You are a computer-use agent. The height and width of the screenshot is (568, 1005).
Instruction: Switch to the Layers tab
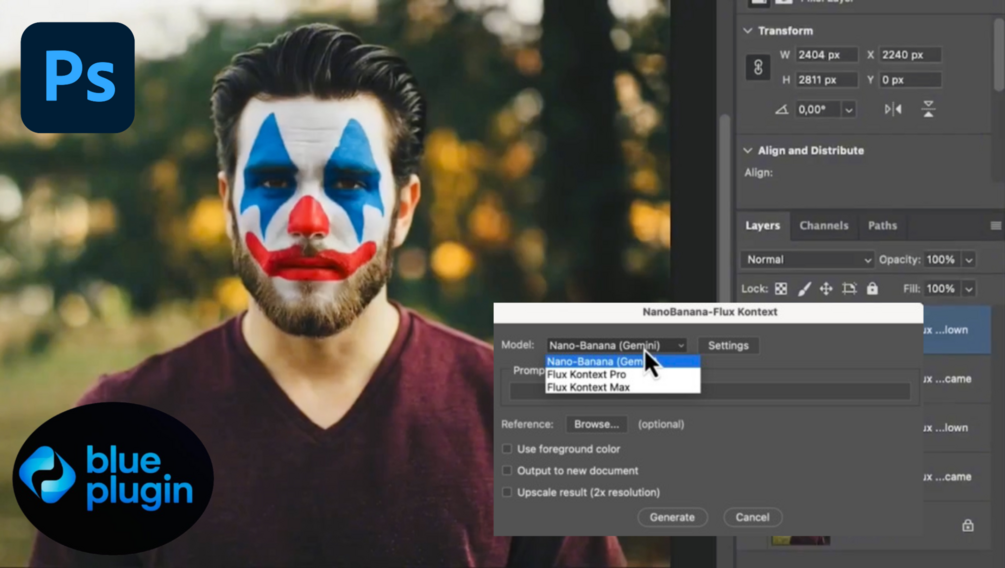[763, 226]
